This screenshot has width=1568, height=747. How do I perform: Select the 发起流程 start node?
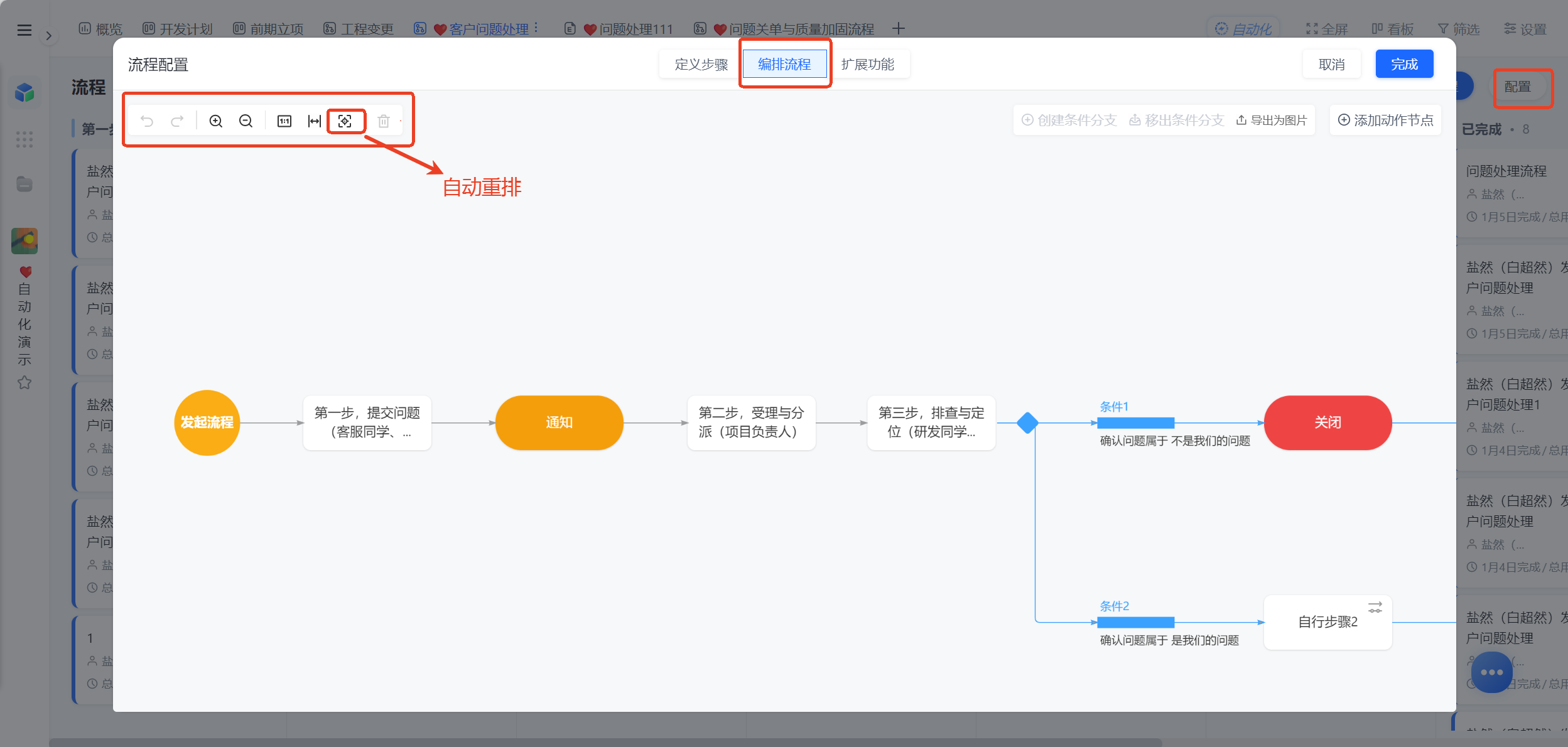(x=207, y=422)
